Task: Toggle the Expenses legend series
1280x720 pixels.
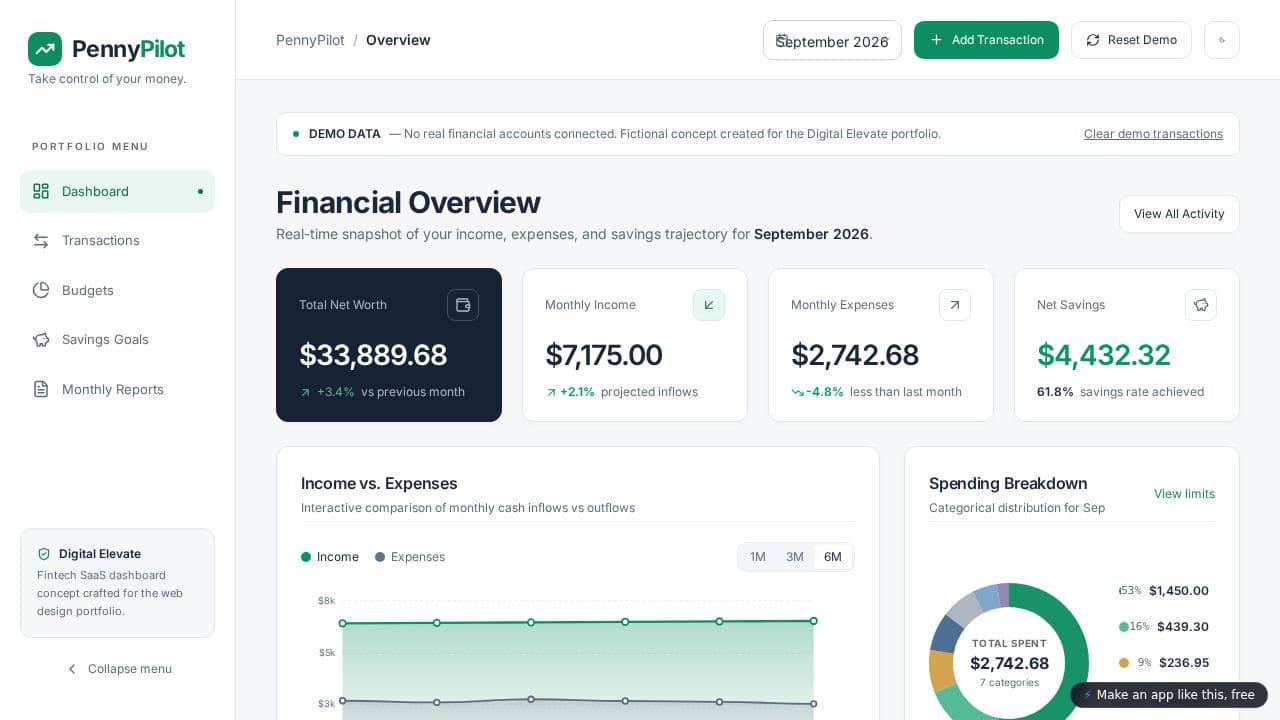Action: pos(410,557)
